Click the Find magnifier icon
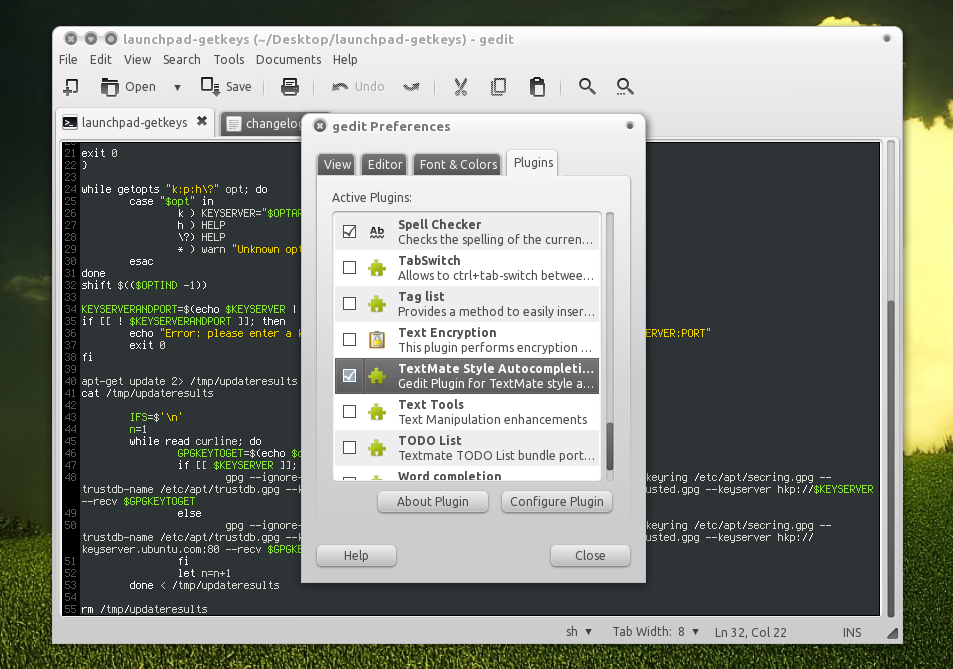The image size is (953, 669). click(587, 86)
